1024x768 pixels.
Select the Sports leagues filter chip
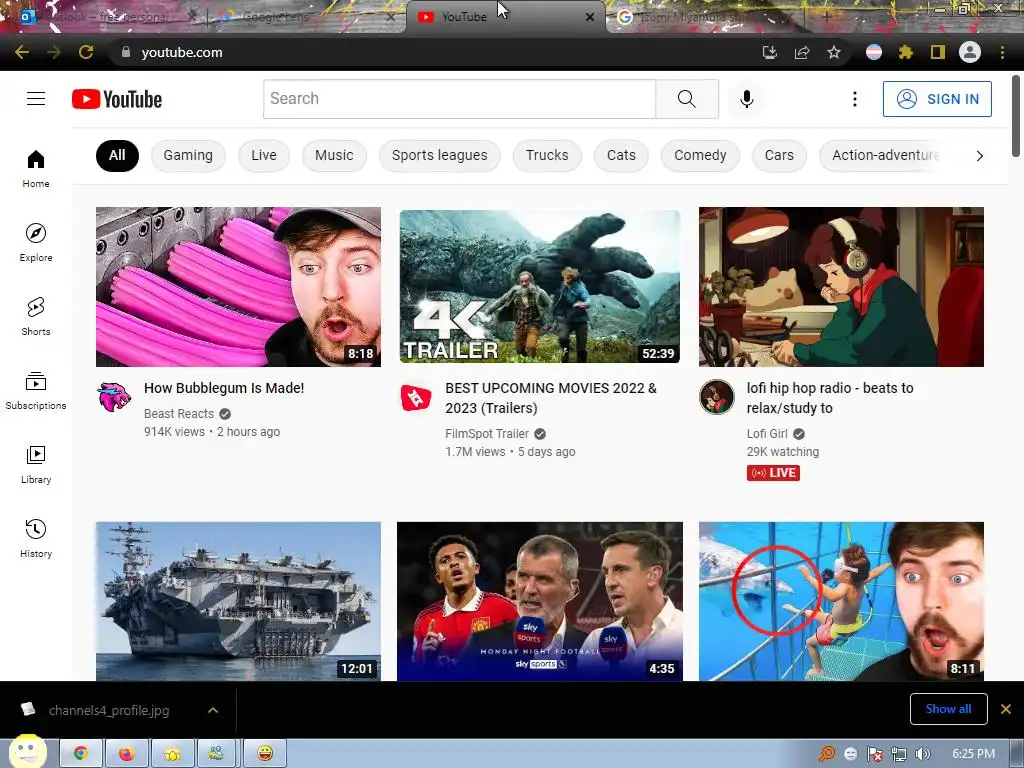[x=440, y=155]
